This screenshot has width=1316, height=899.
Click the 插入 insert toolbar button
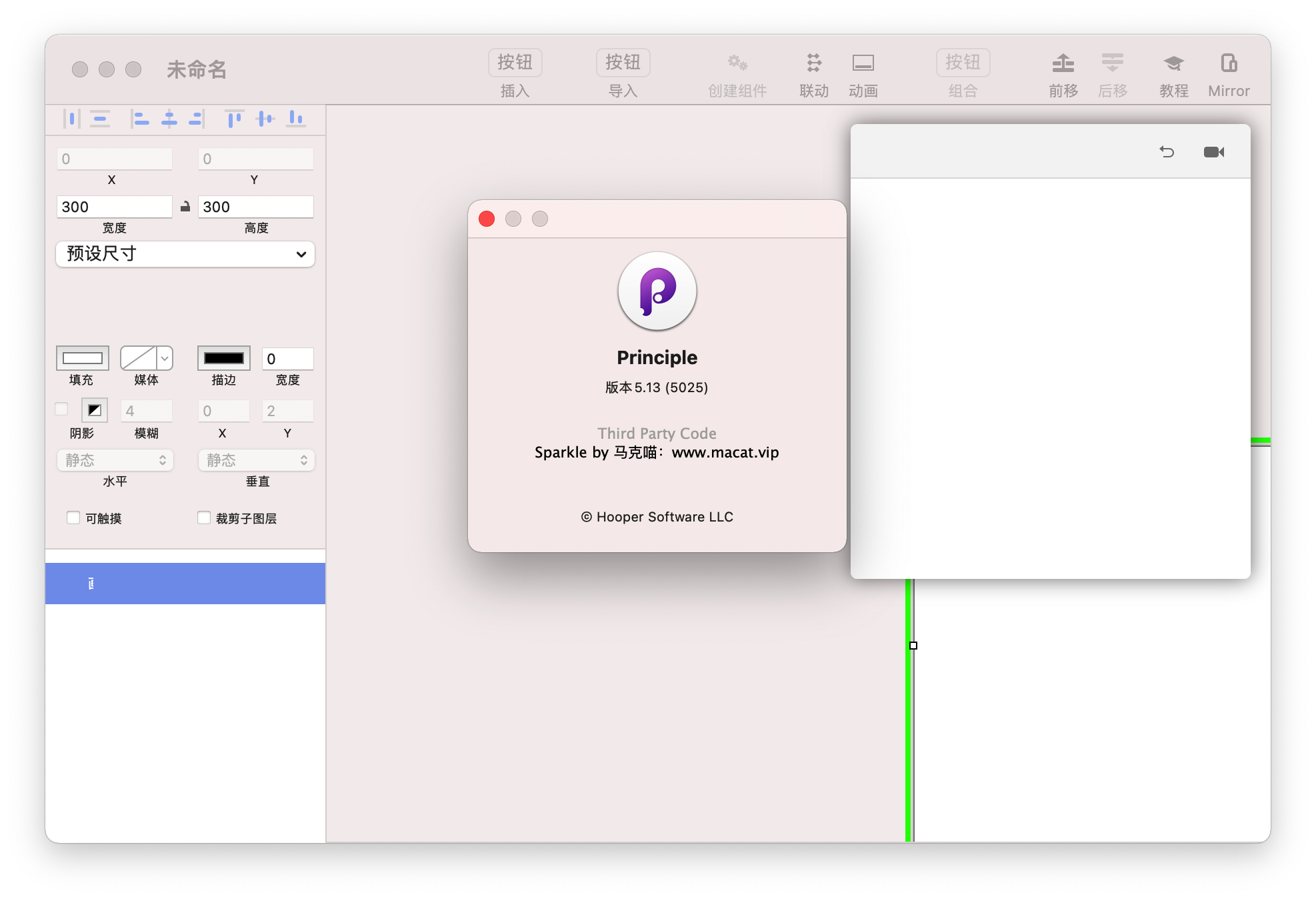tap(515, 63)
